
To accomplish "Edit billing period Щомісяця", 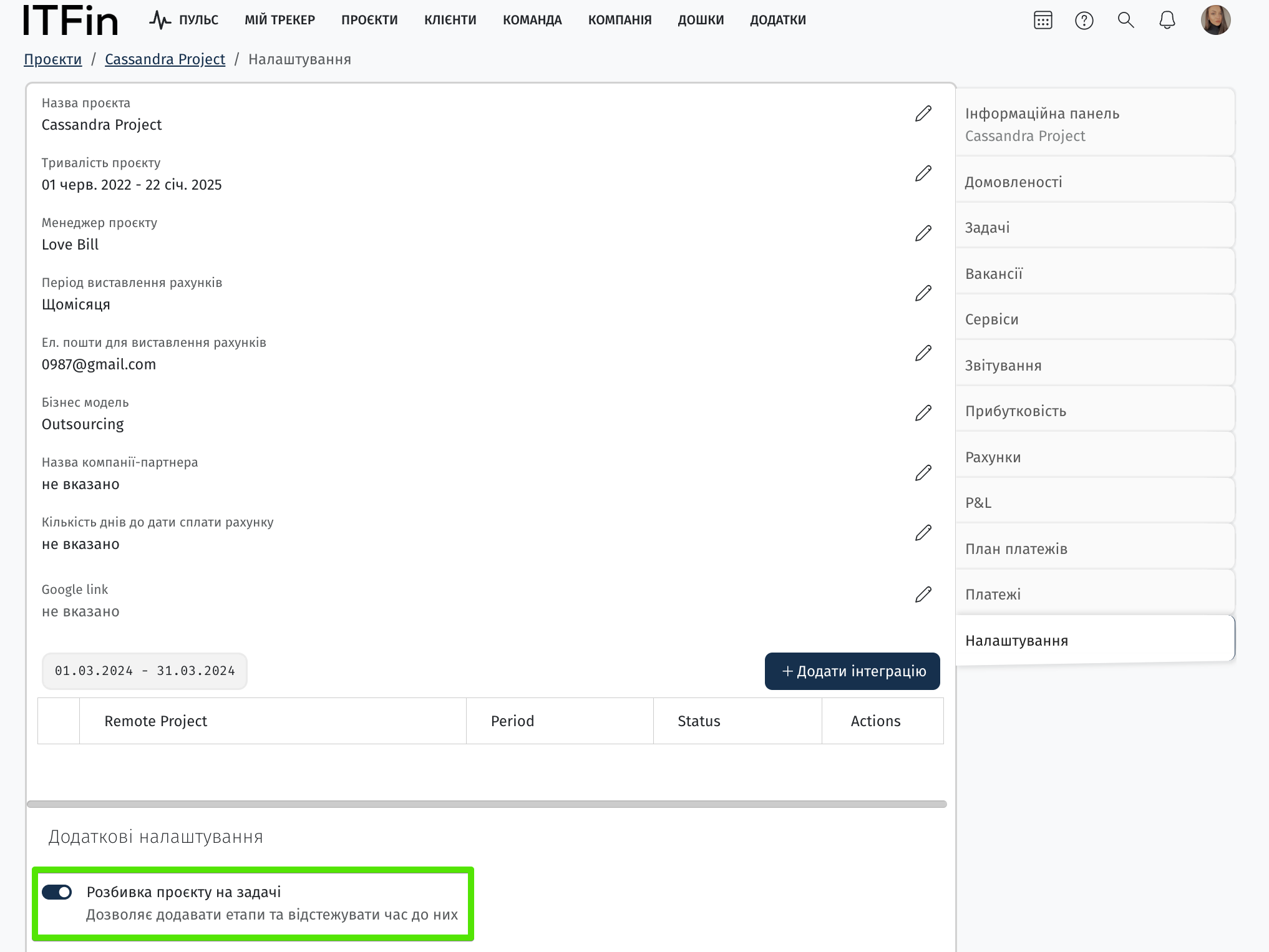I will 923,293.
